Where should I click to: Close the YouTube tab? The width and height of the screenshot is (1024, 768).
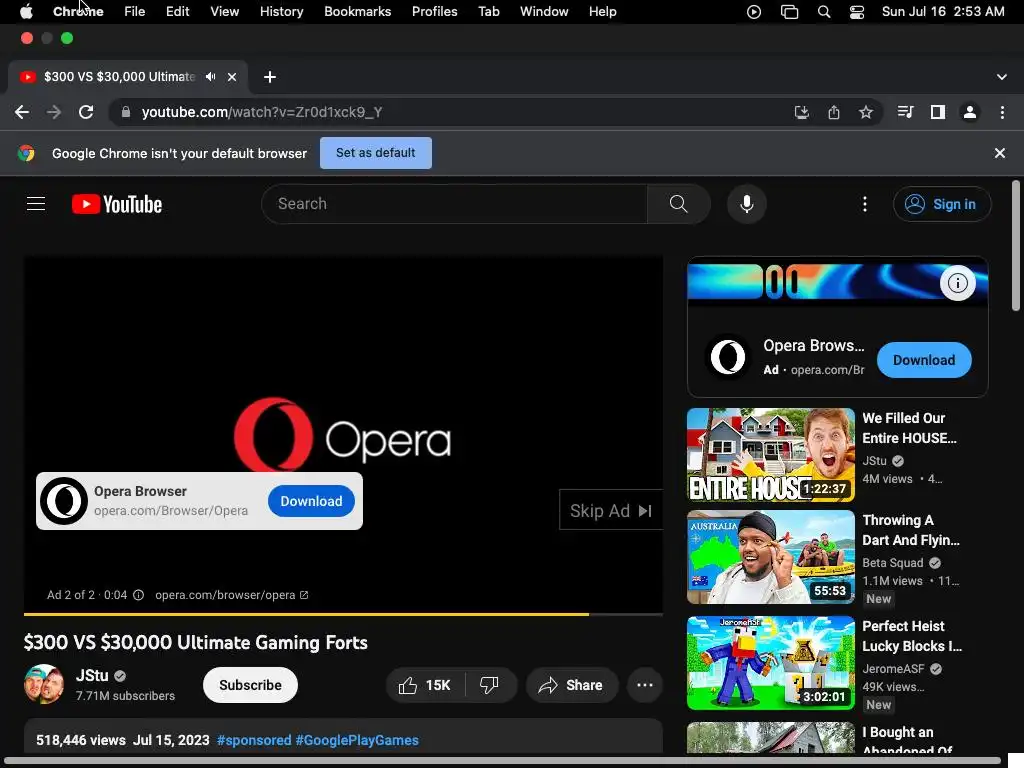(232, 77)
